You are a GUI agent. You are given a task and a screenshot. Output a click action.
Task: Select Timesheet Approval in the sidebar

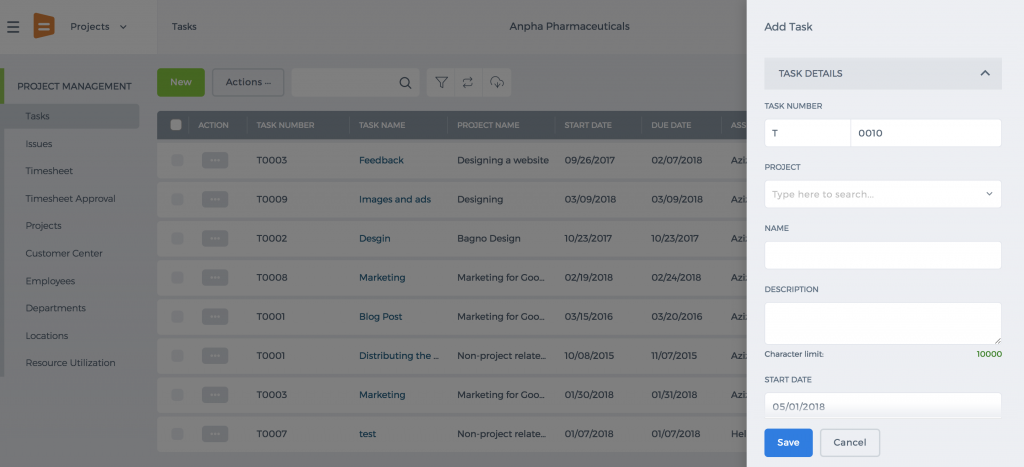click(x=71, y=199)
